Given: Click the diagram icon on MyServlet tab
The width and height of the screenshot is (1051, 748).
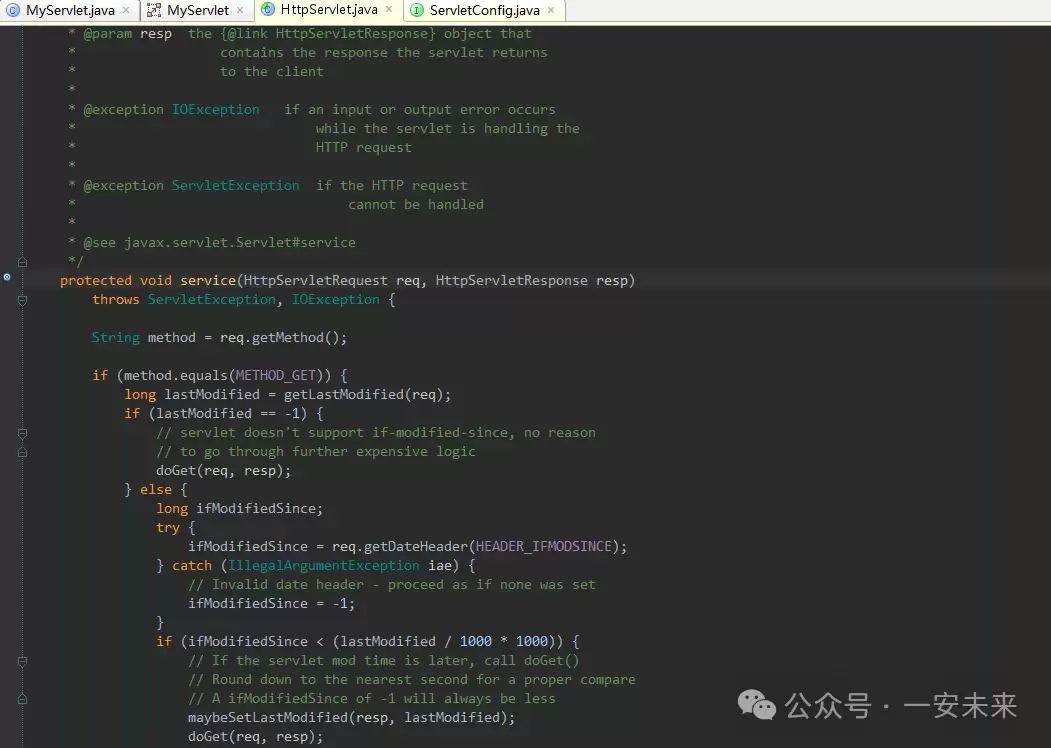Looking at the screenshot, I should click(x=154, y=11).
